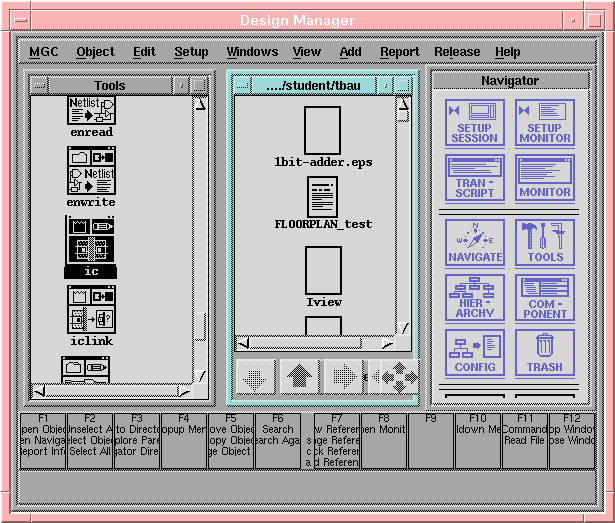Open the Report menu
Screen dimensions: 615x523
399,52
